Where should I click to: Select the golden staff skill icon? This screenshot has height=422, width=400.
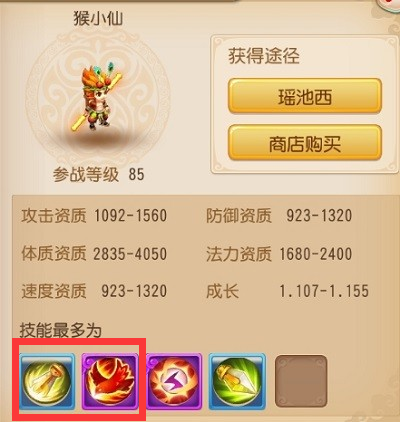click(x=47, y=382)
